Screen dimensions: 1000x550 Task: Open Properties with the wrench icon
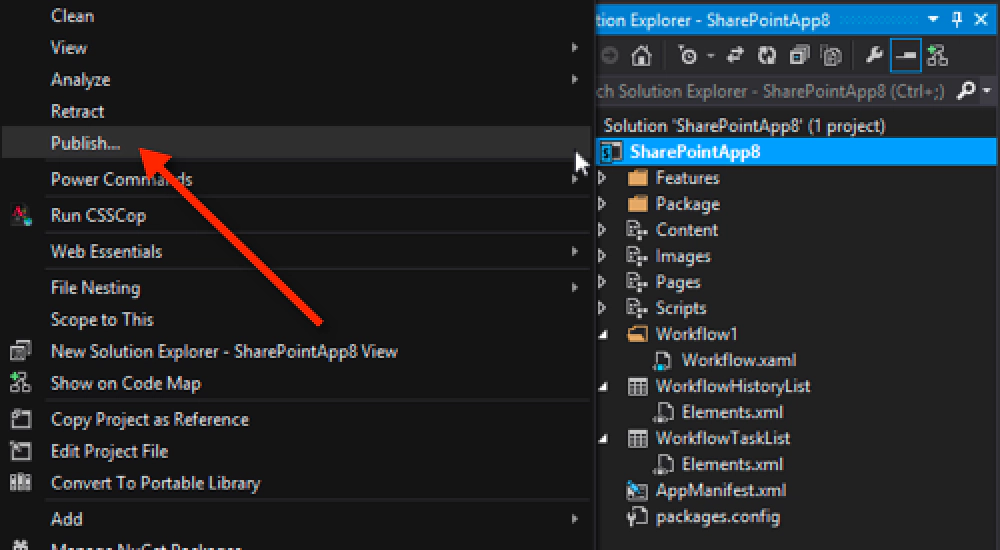click(x=874, y=56)
